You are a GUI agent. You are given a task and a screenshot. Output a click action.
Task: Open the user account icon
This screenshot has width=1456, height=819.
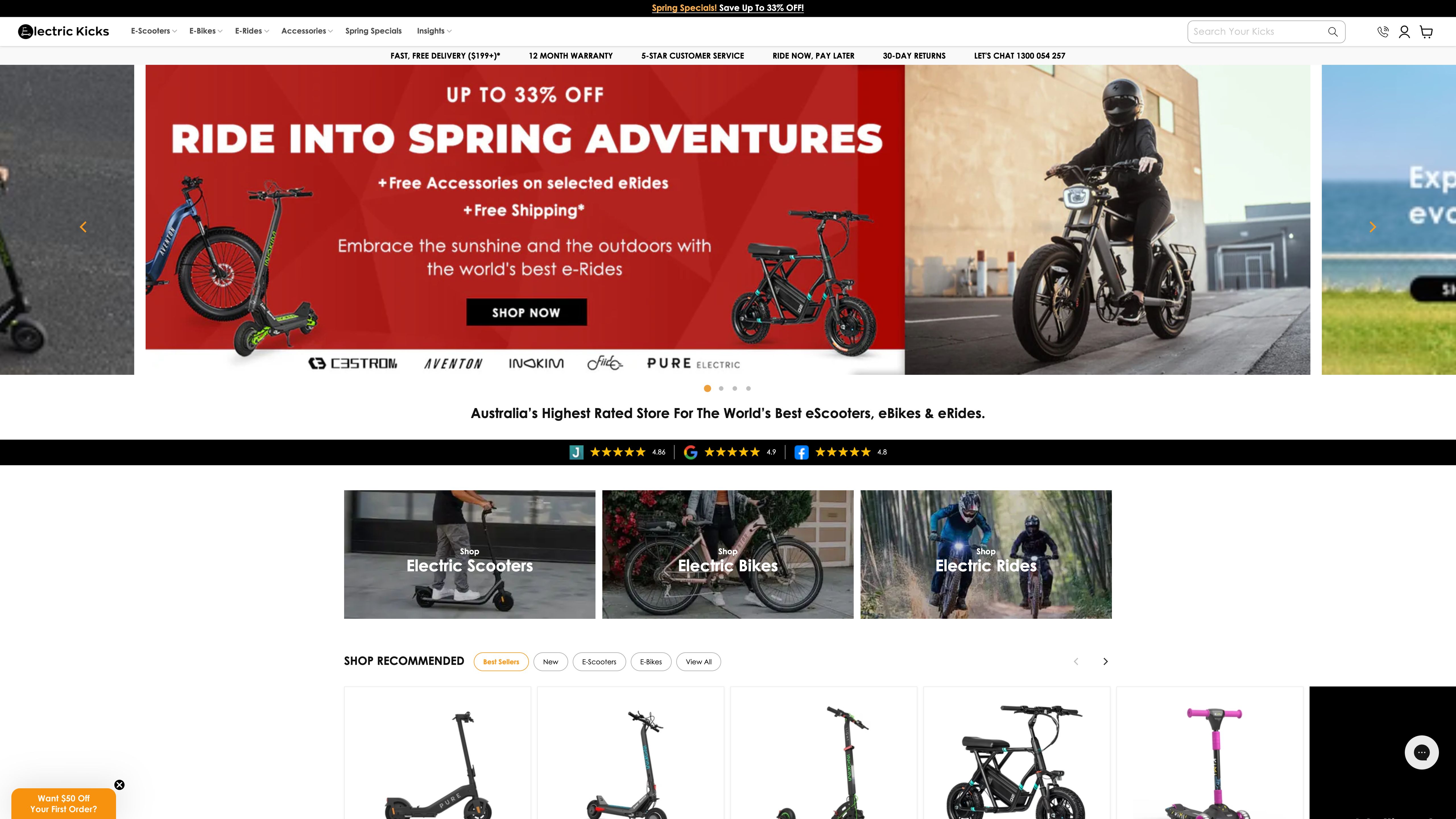(1405, 32)
